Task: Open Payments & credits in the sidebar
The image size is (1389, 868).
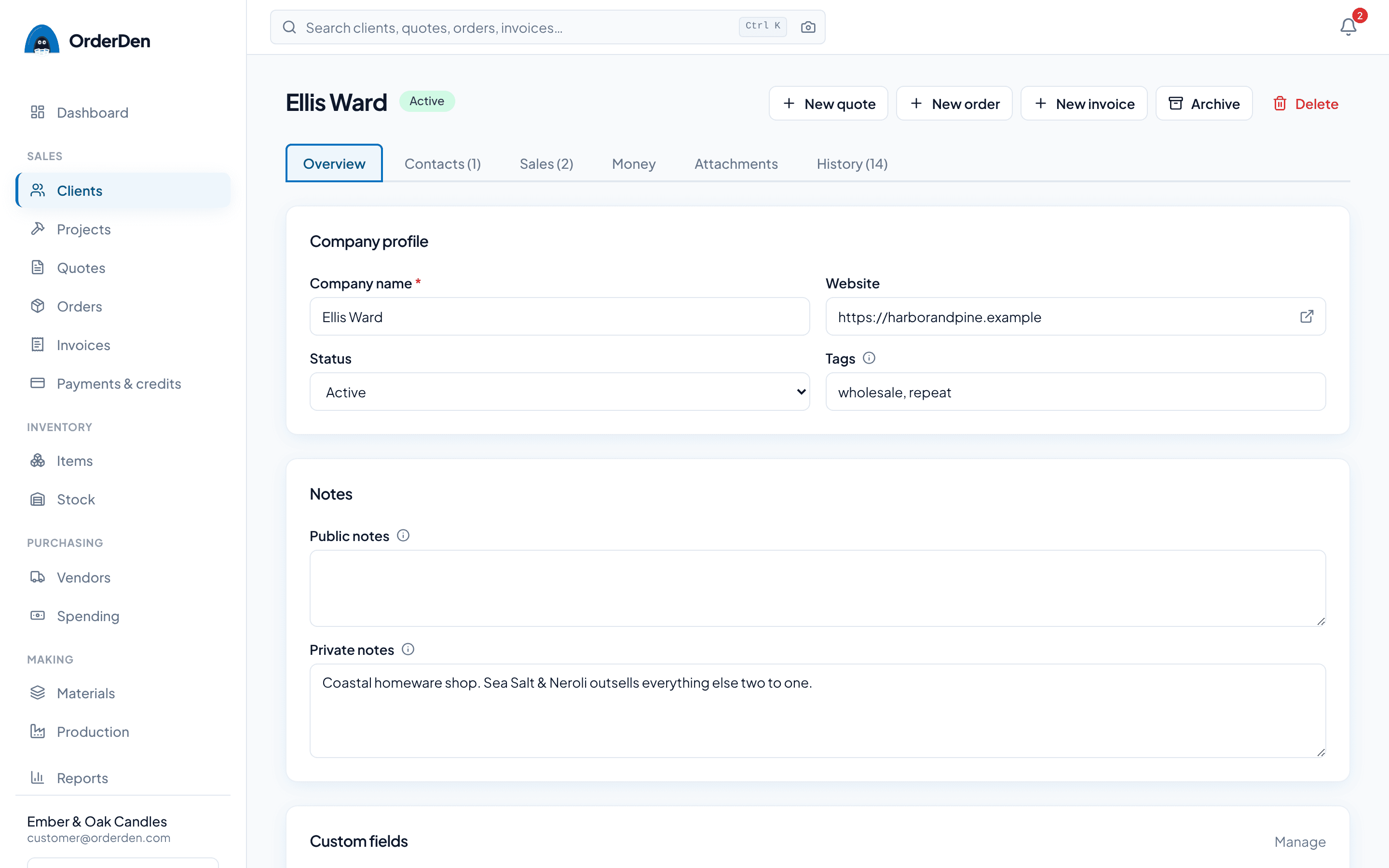Action: [x=123, y=383]
